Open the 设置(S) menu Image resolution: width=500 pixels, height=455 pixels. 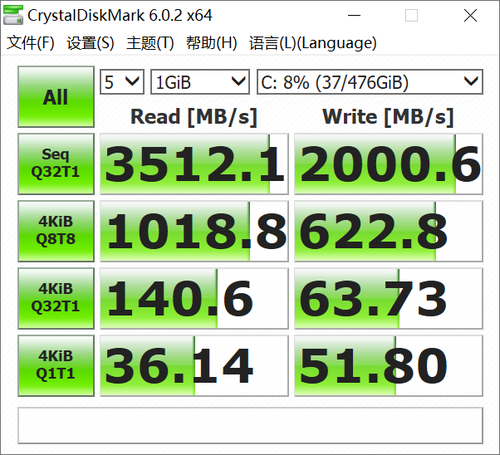click(90, 43)
